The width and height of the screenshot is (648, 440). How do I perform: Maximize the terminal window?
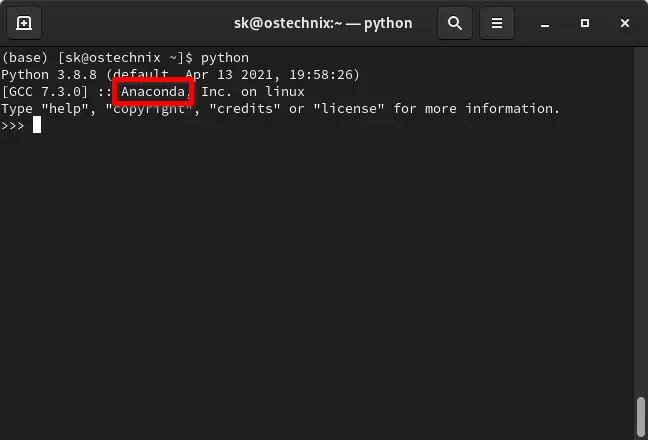585,23
